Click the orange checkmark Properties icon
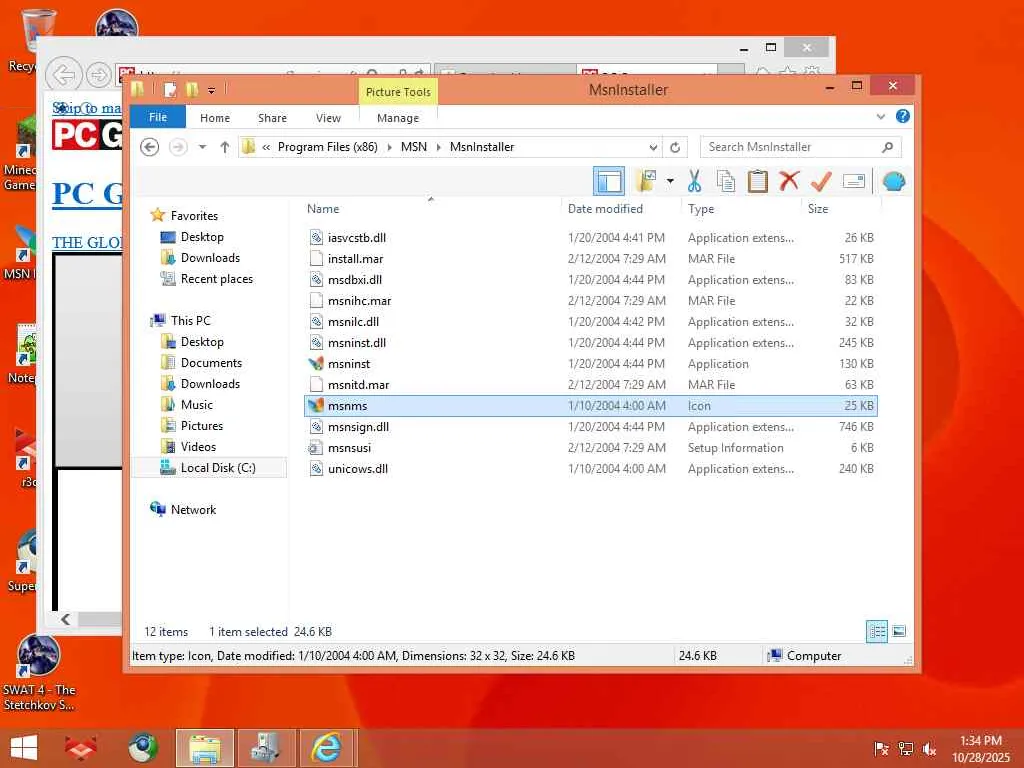The image size is (1024, 768). pos(821,181)
